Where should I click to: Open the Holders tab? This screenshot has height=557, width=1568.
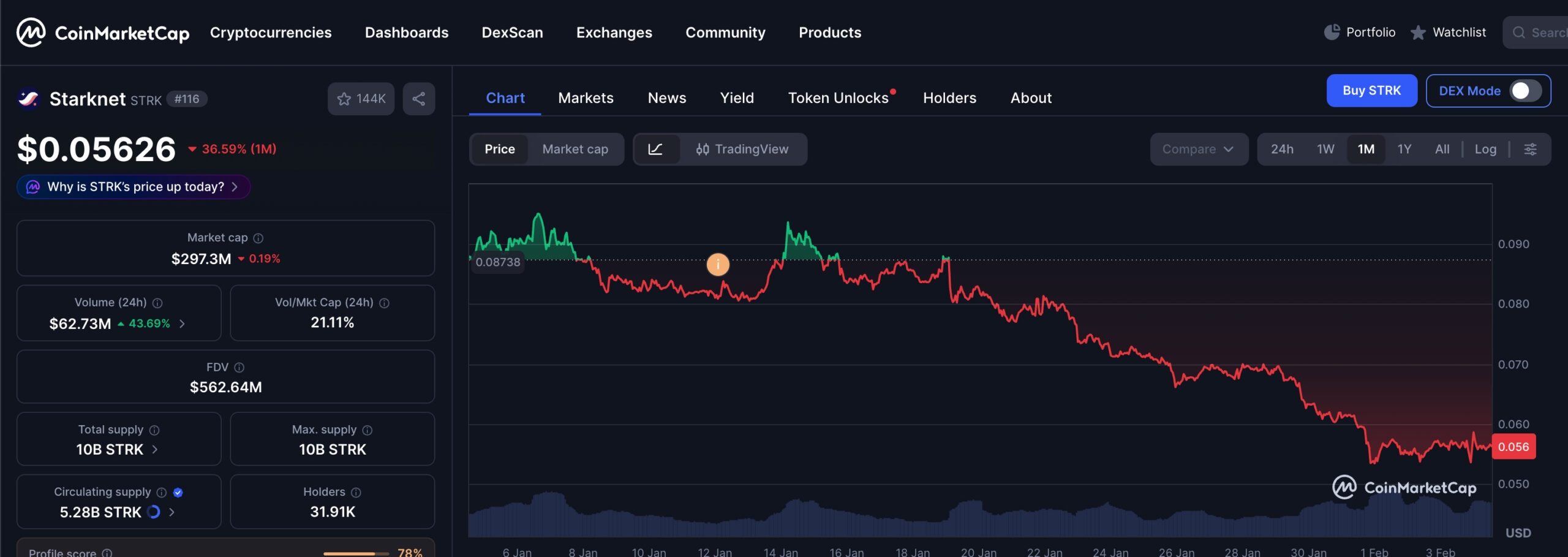949,98
